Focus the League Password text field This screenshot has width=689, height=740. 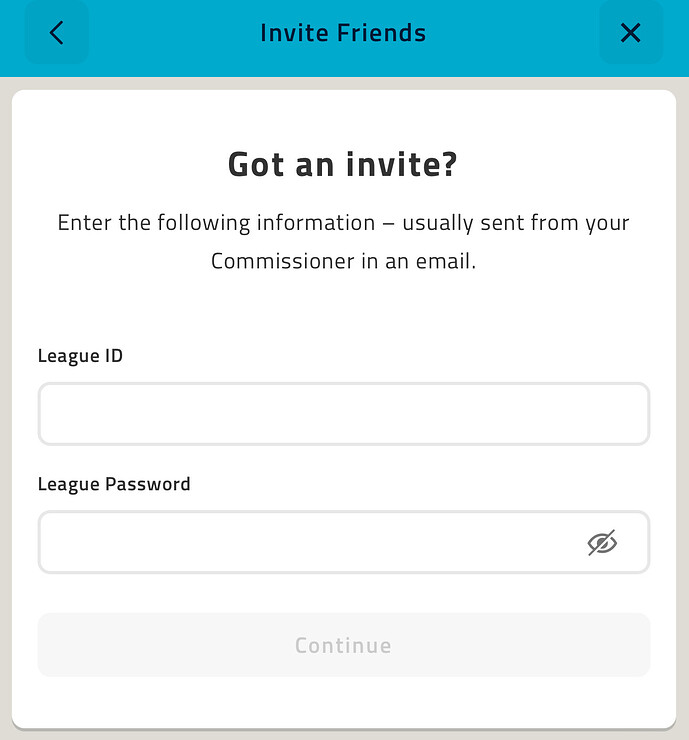[344, 542]
